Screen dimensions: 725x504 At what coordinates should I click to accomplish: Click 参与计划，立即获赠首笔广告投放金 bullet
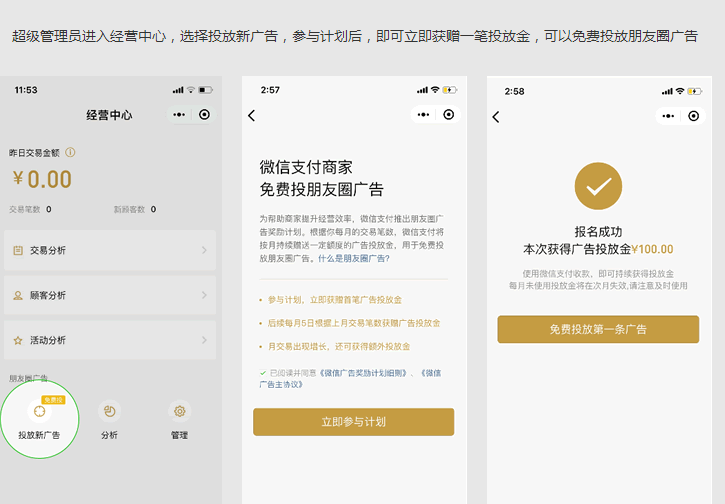[335, 300]
